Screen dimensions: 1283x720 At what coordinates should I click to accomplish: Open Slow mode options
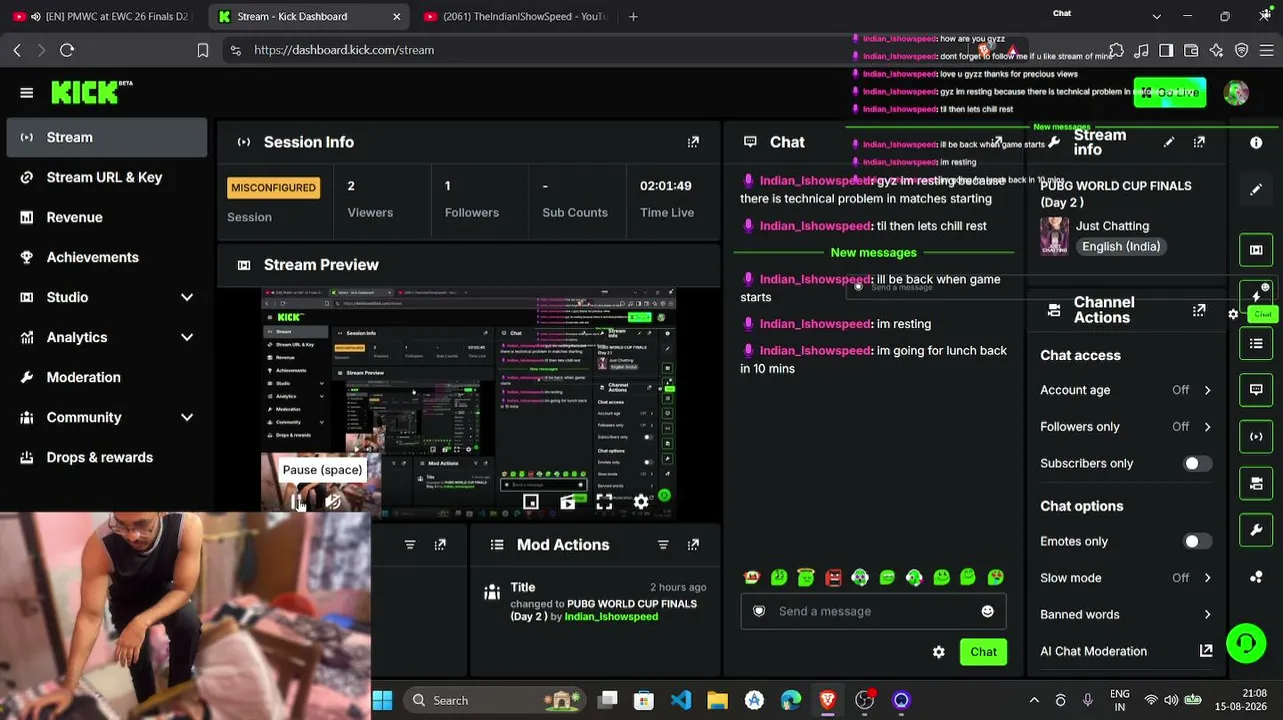(1126, 578)
